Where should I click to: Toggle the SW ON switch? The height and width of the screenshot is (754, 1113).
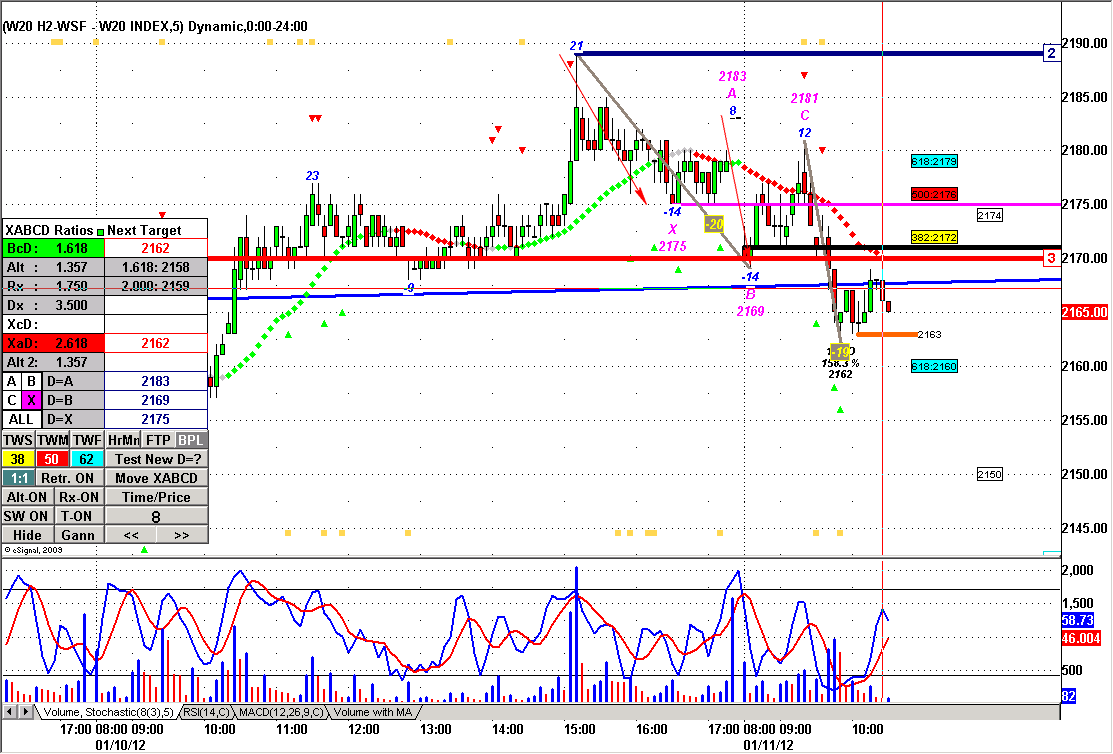coord(26,516)
